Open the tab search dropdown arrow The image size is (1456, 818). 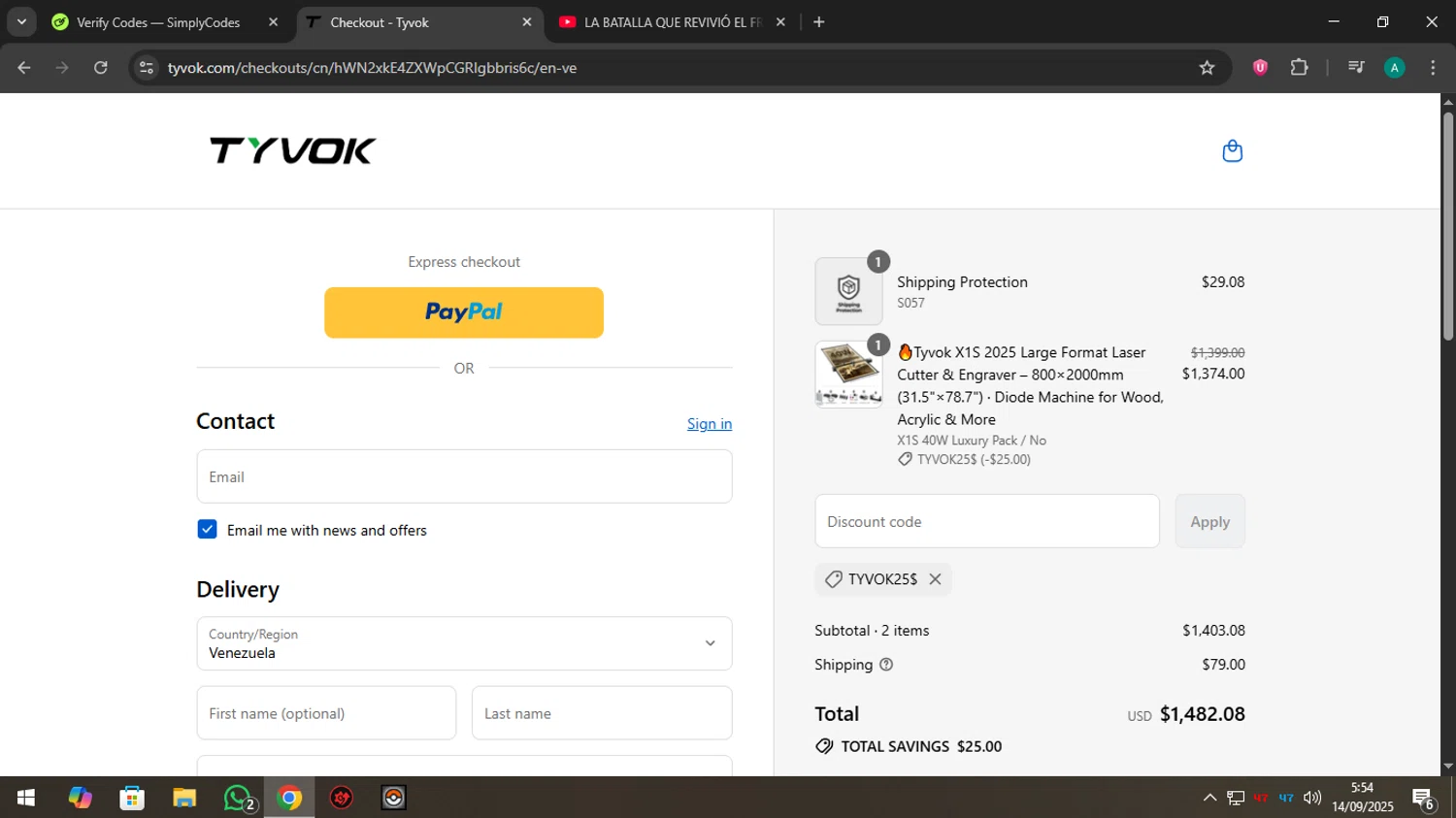tap(21, 21)
